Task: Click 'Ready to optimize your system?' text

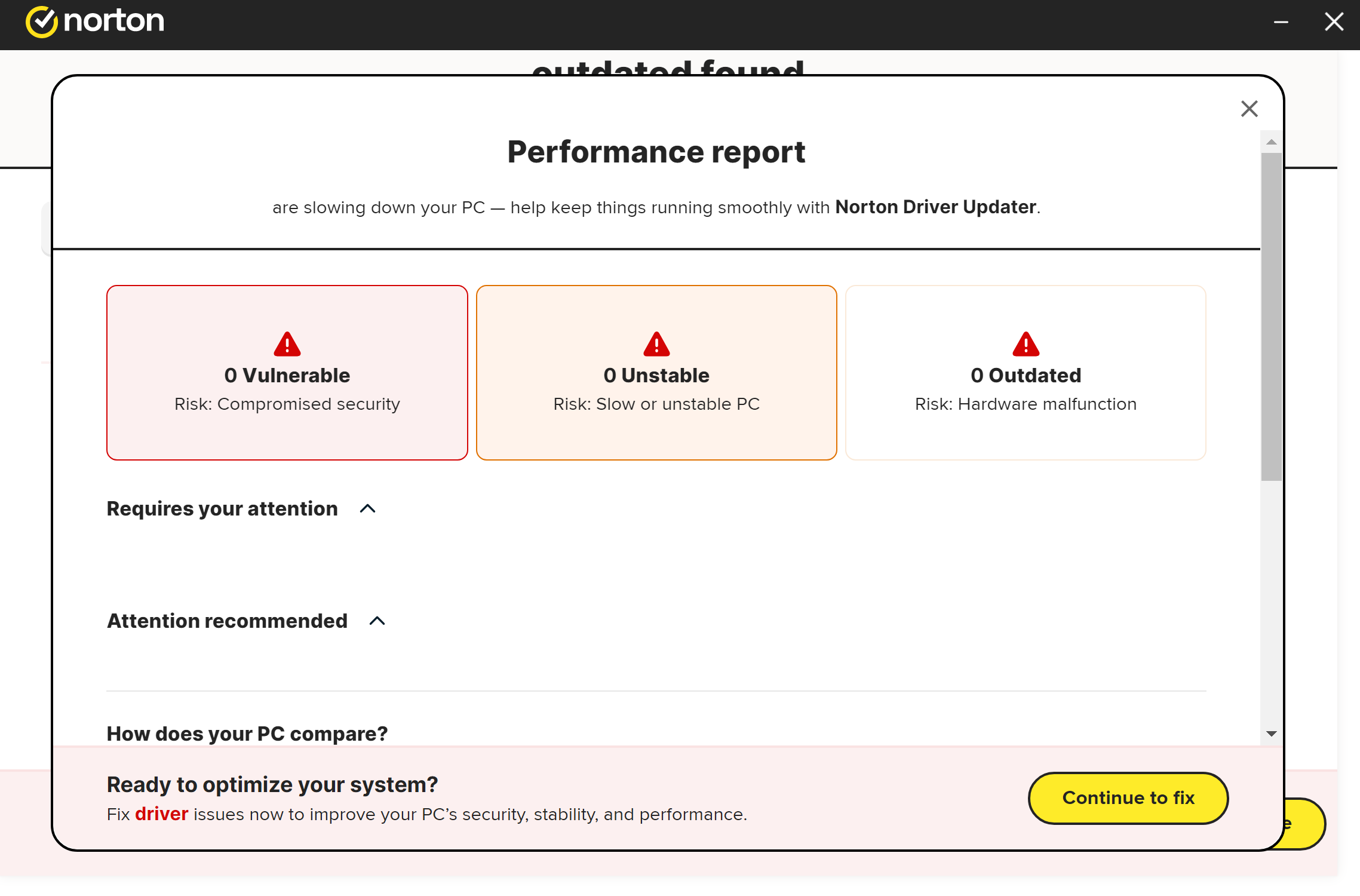Action: tap(272, 784)
